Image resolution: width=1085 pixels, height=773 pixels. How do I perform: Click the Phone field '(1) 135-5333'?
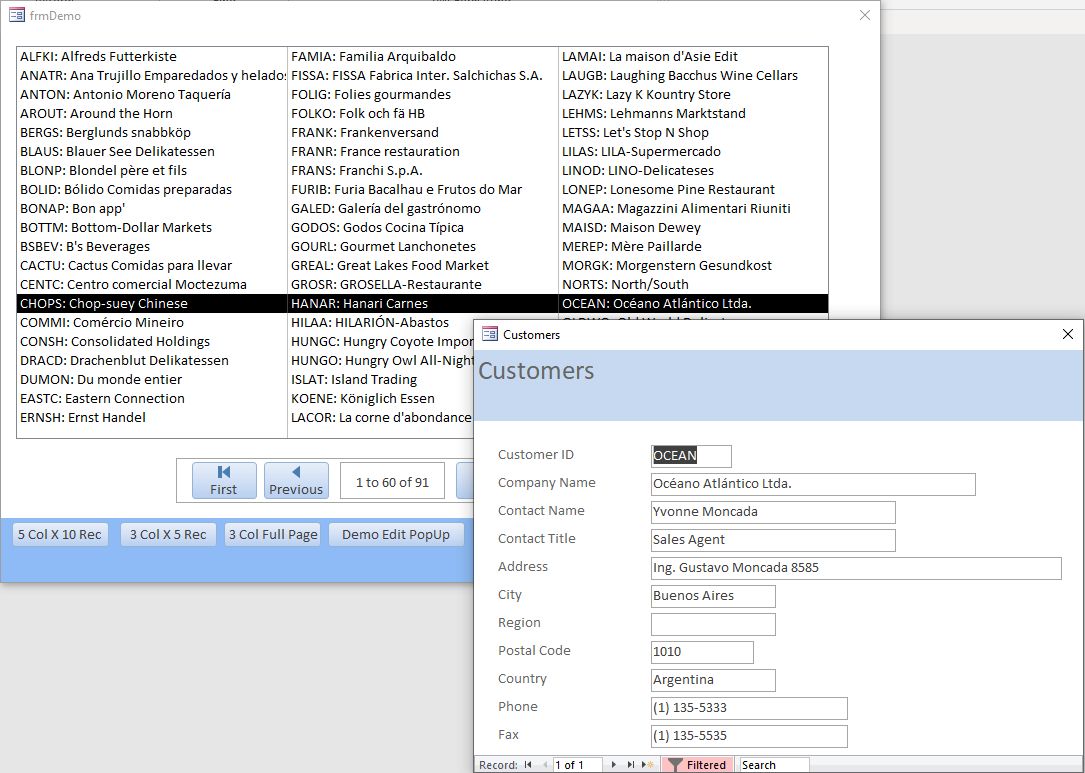(x=749, y=708)
